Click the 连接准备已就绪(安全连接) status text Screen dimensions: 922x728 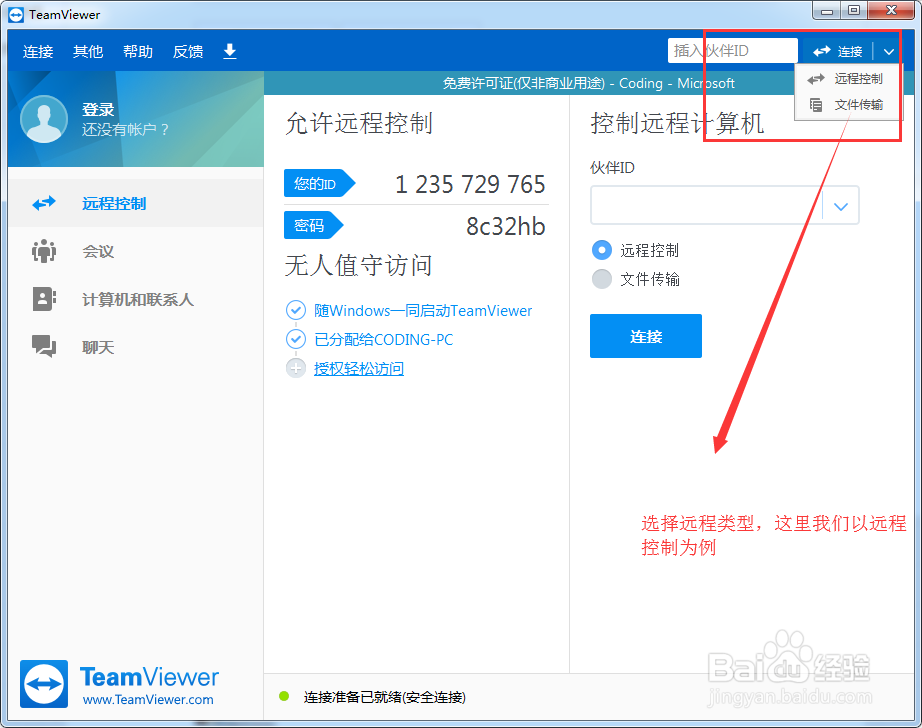point(385,697)
